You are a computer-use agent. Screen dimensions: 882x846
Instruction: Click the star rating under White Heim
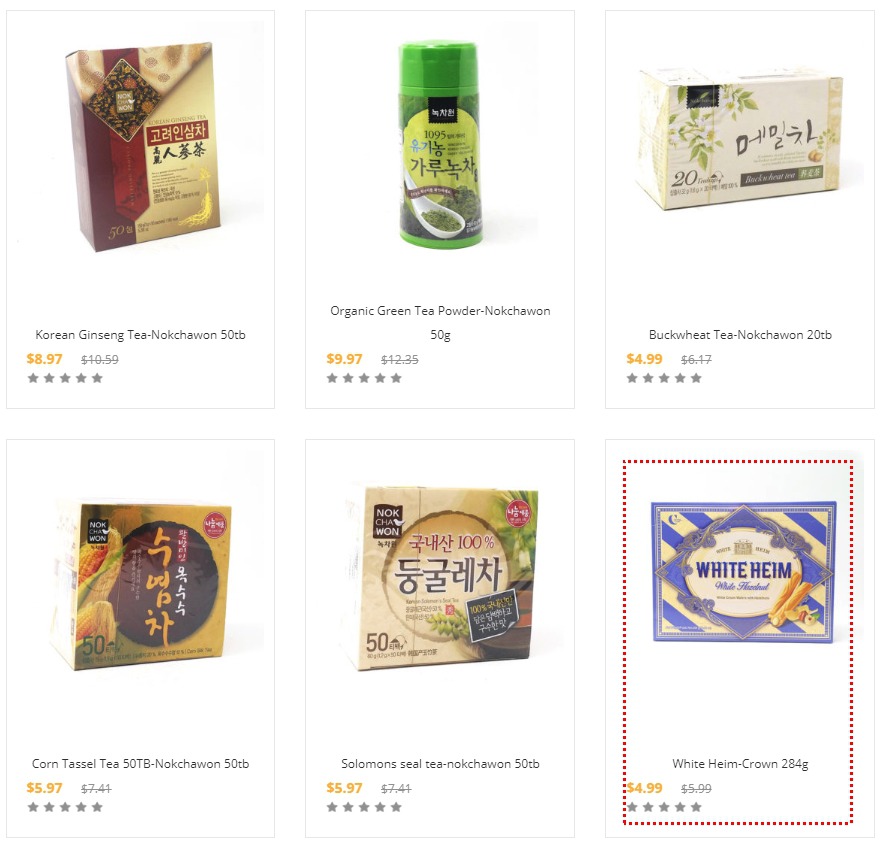[x=664, y=807]
